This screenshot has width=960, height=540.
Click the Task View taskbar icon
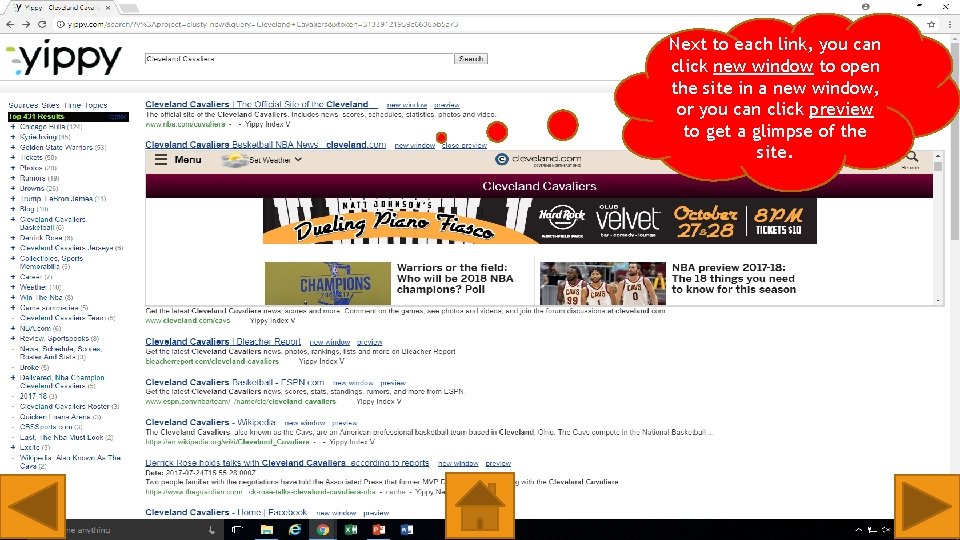(x=238, y=530)
